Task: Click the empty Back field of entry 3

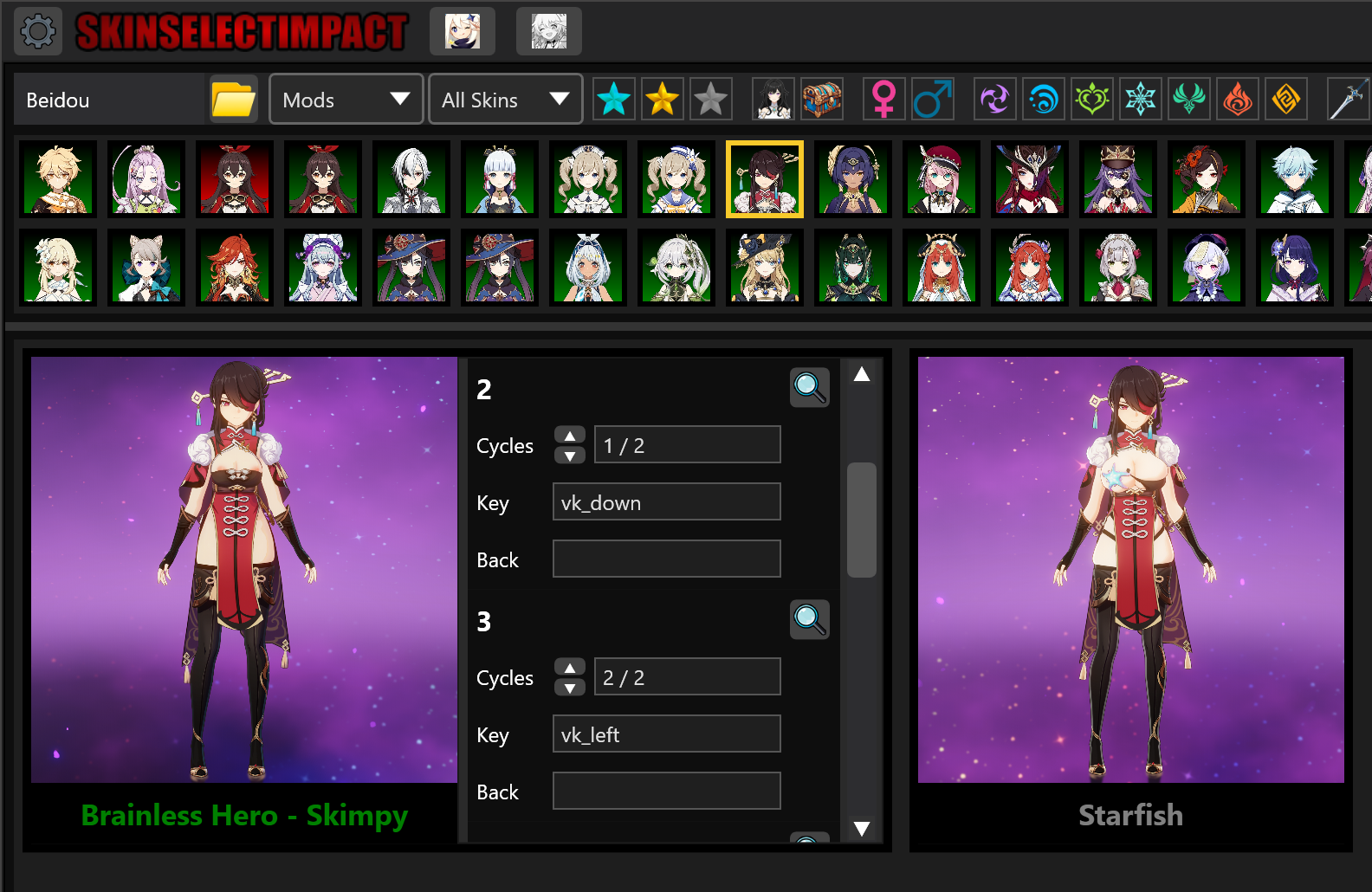Action: coord(667,791)
